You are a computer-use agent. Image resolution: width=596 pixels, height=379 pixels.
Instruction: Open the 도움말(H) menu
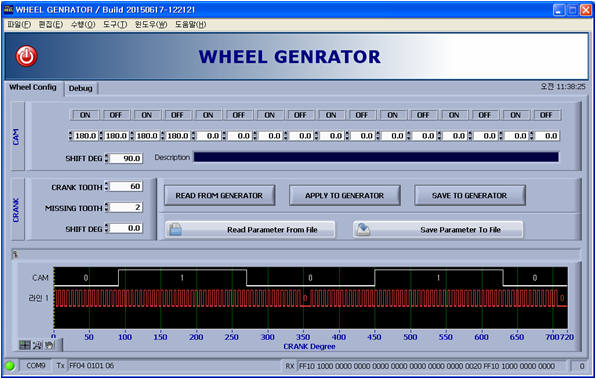pos(190,25)
